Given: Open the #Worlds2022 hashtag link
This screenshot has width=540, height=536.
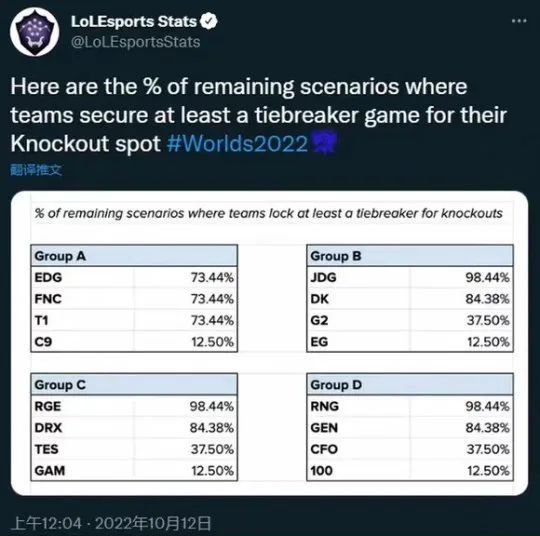Looking at the screenshot, I should [237, 143].
